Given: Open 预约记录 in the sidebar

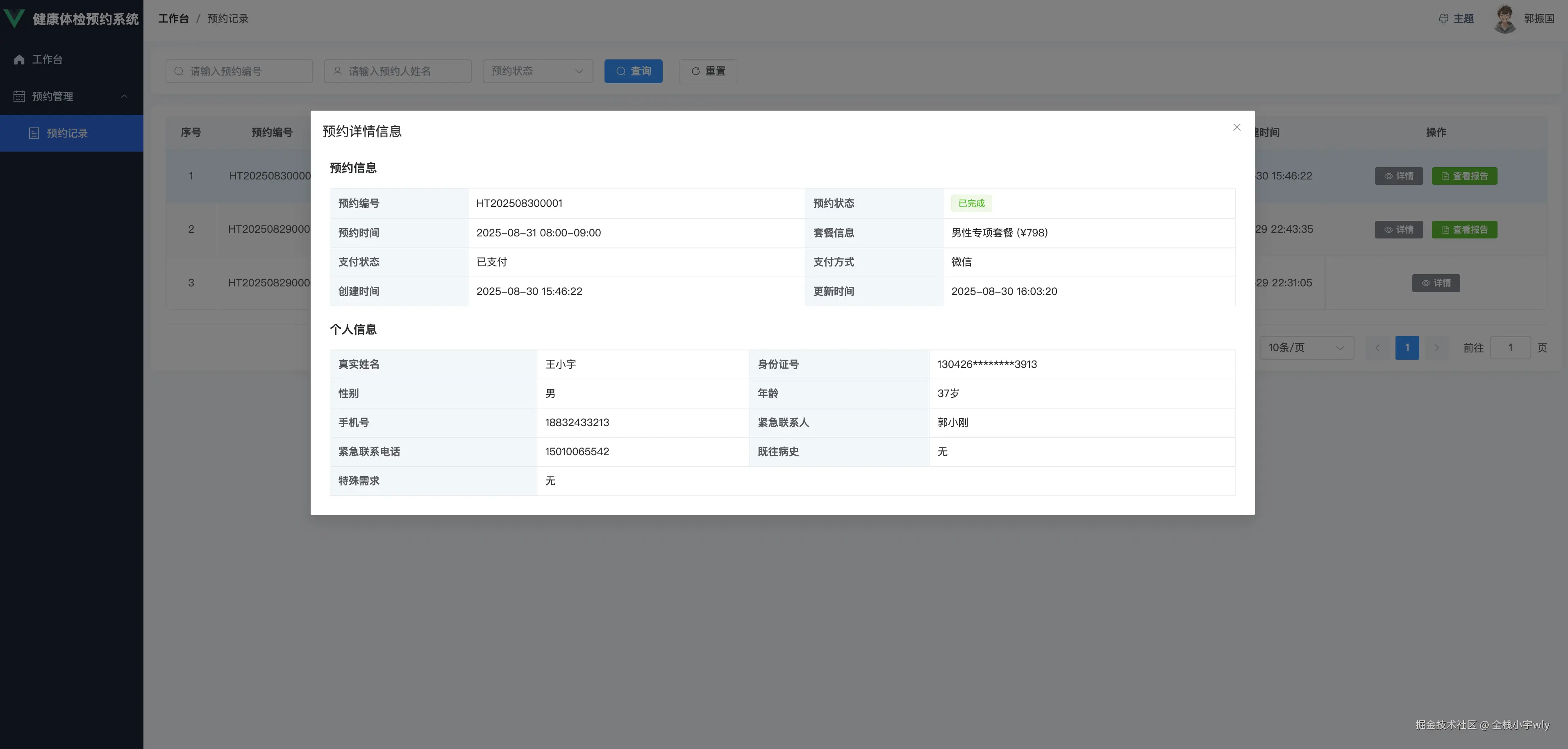Looking at the screenshot, I should tap(67, 133).
